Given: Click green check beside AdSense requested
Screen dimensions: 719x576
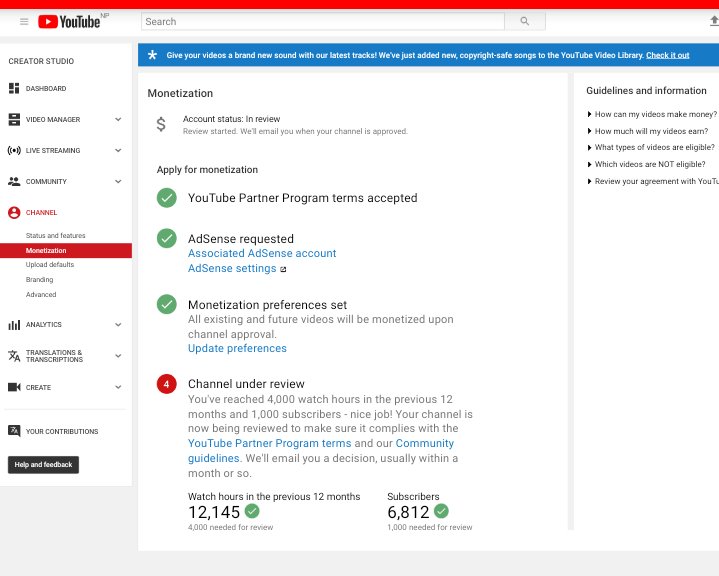Looking at the screenshot, I should pos(166,238).
